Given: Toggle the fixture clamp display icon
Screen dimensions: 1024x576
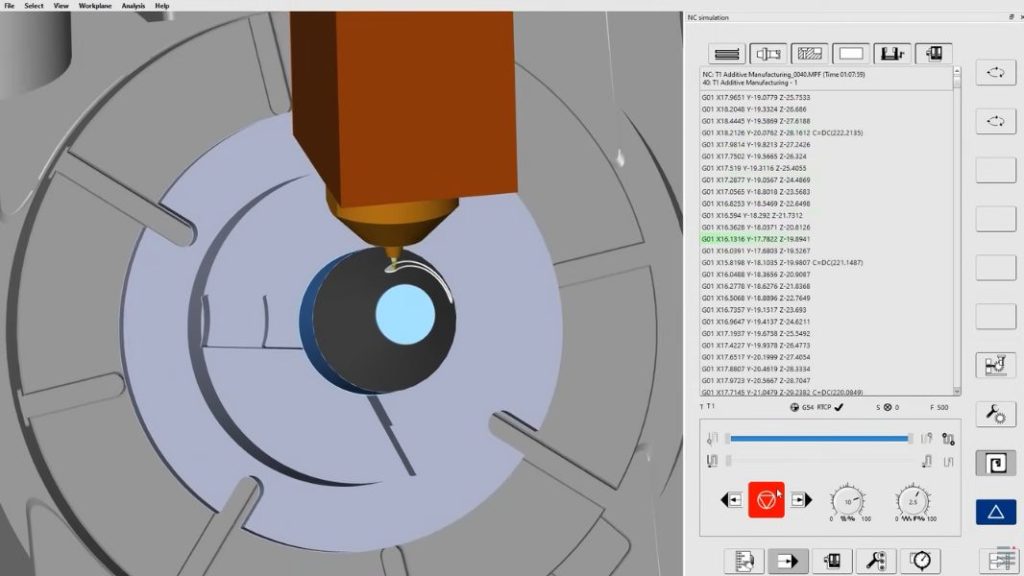Looking at the screenshot, I should coord(892,54).
